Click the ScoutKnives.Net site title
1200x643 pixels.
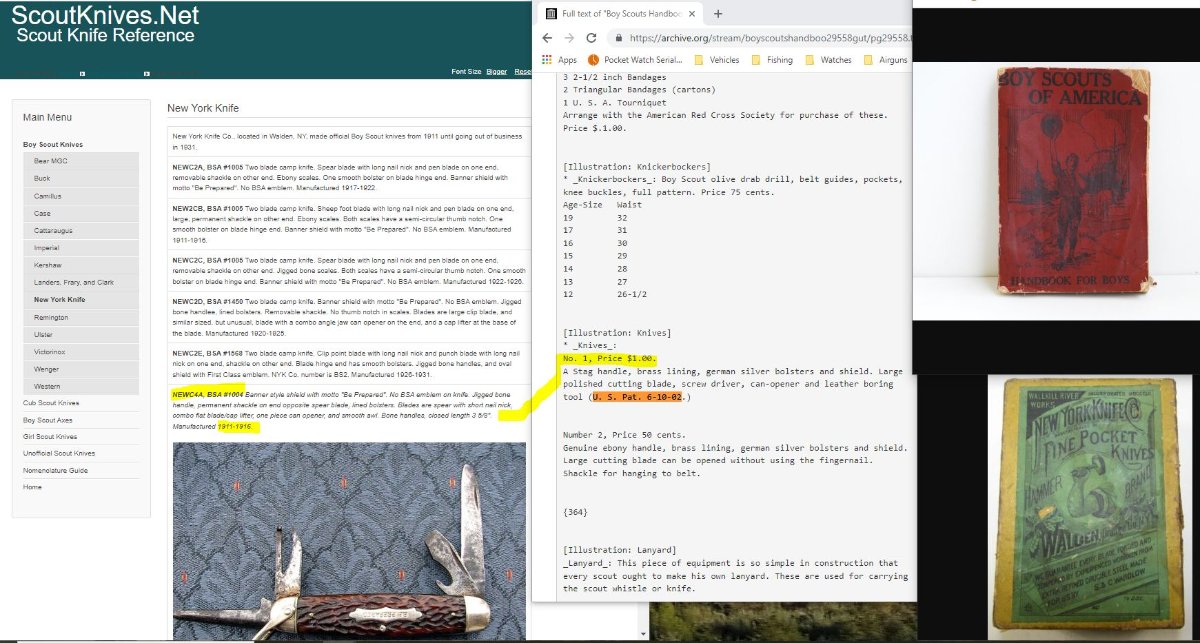(x=105, y=16)
